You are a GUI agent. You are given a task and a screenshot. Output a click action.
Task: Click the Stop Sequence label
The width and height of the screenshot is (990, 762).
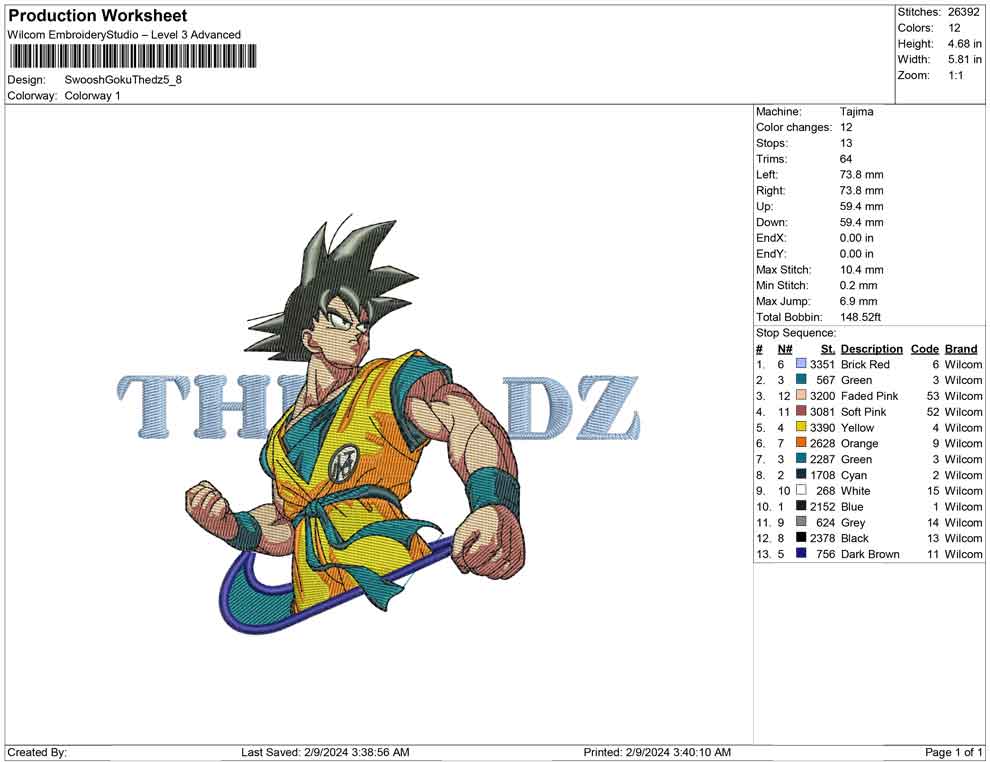pyautogui.click(x=796, y=333)
